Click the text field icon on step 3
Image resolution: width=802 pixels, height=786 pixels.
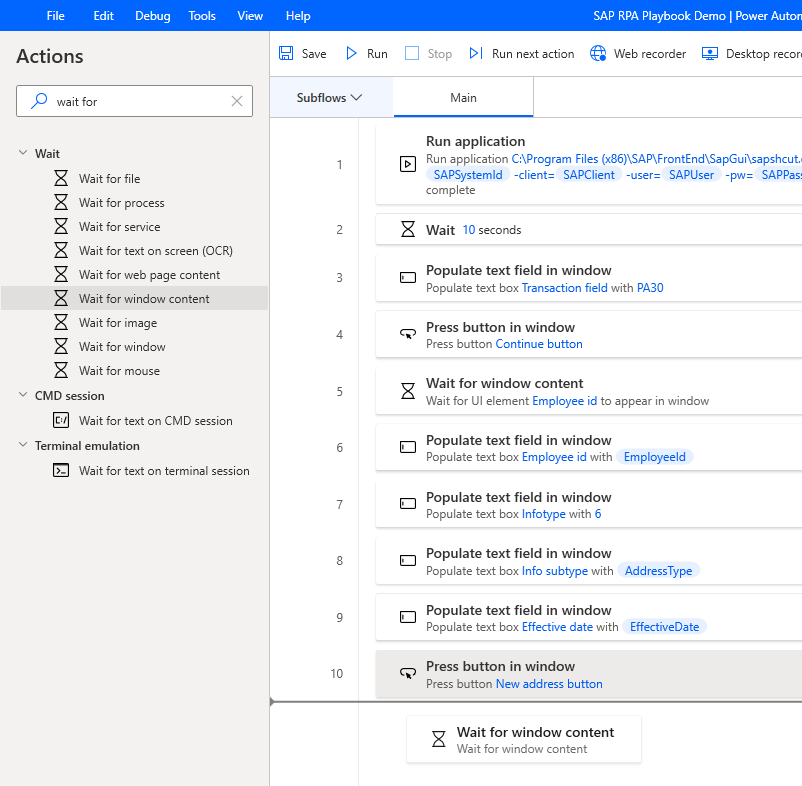pyautogui.click(x=408, y=278)
